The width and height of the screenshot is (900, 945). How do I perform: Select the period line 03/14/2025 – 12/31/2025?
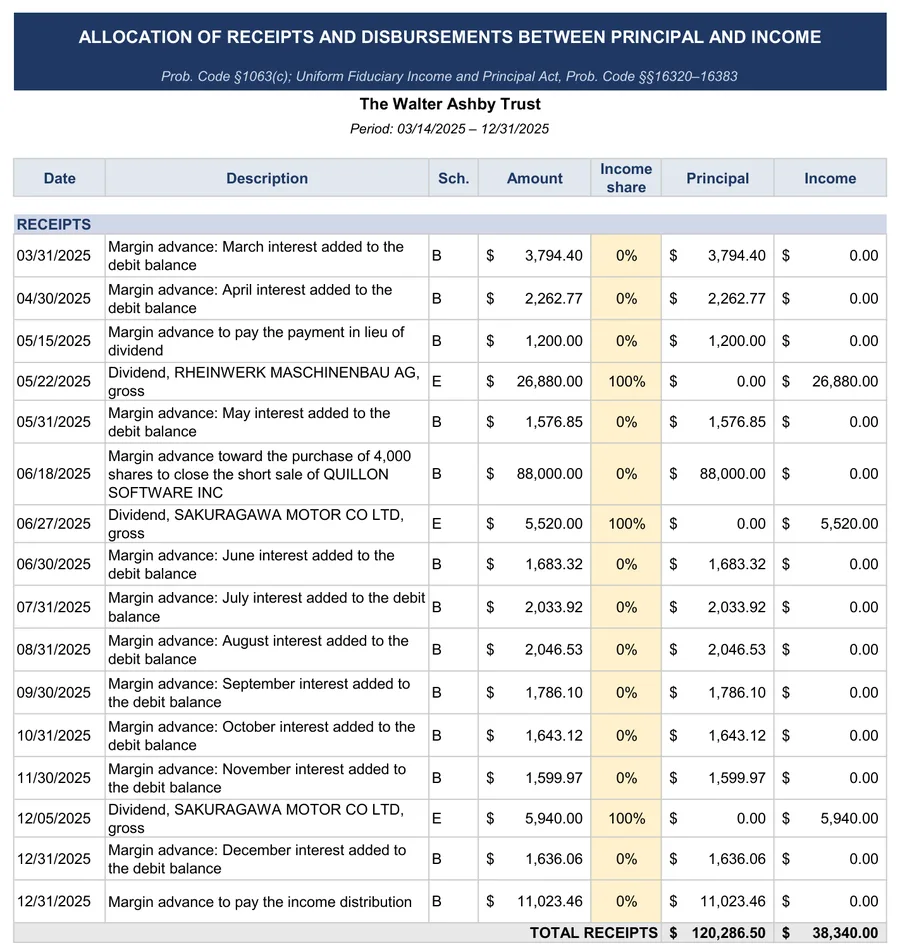pyautogui.click(x=450, y=129)
